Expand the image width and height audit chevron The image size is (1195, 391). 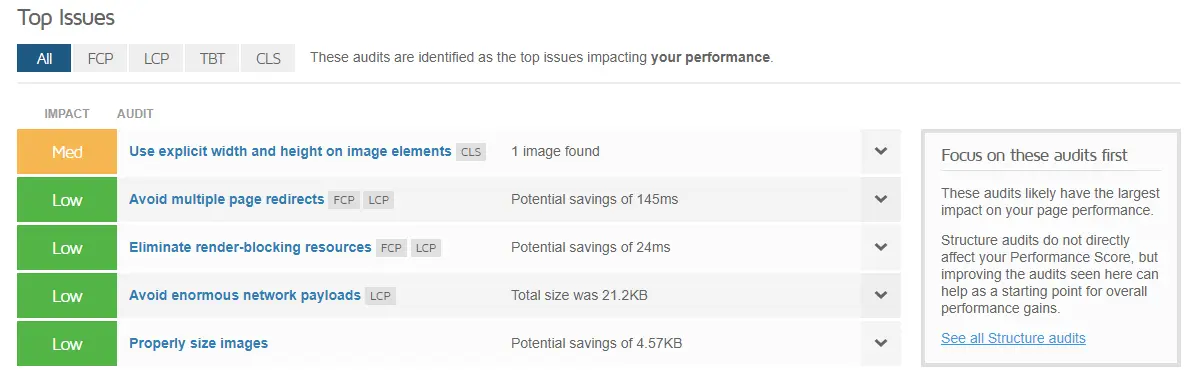pyautogui.click(x=881, y=151)
